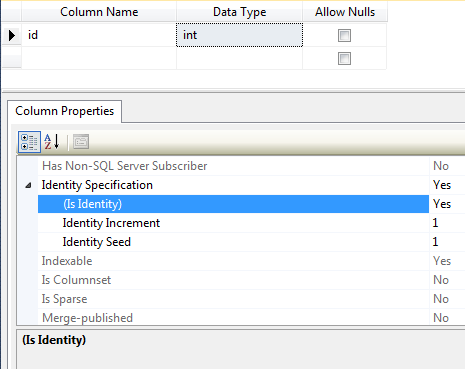Open the (Is Identity) Yes value dropdown

pyautogui.click(x=447, y=204)
